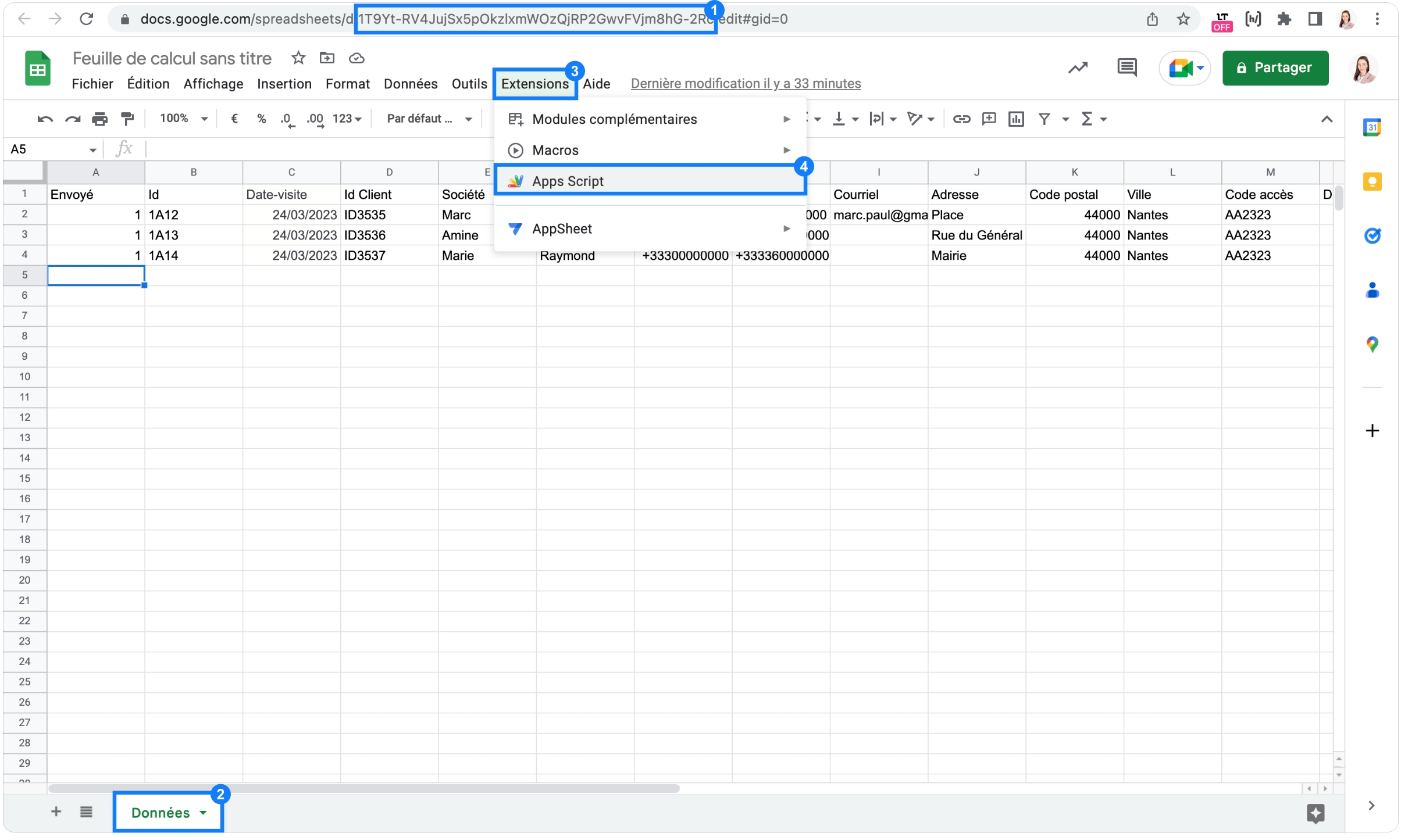
Task: Show all sheets list button
Action: point(86,812)
